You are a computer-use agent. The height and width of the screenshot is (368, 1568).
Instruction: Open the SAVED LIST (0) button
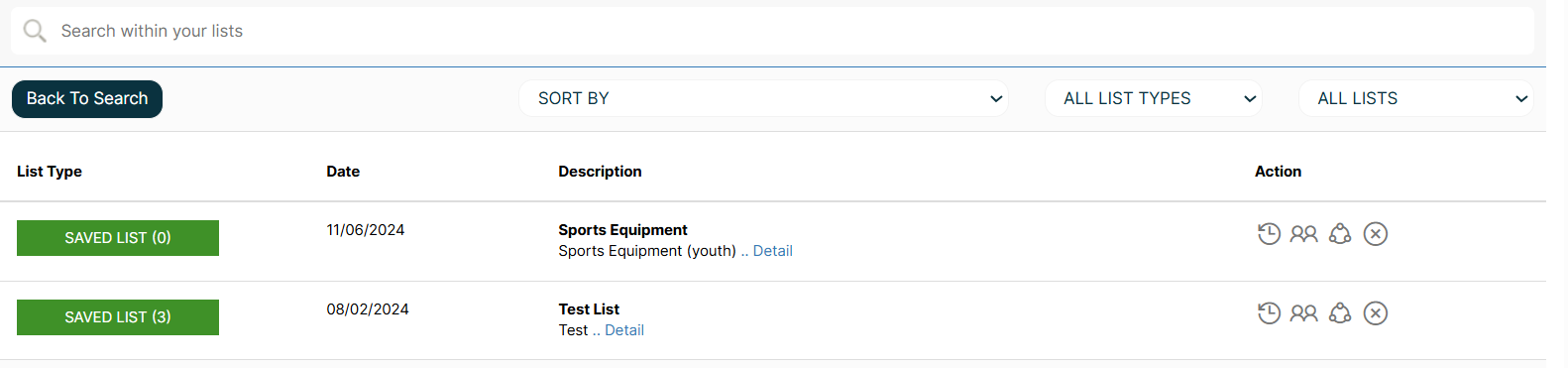[x=118, y=238]
